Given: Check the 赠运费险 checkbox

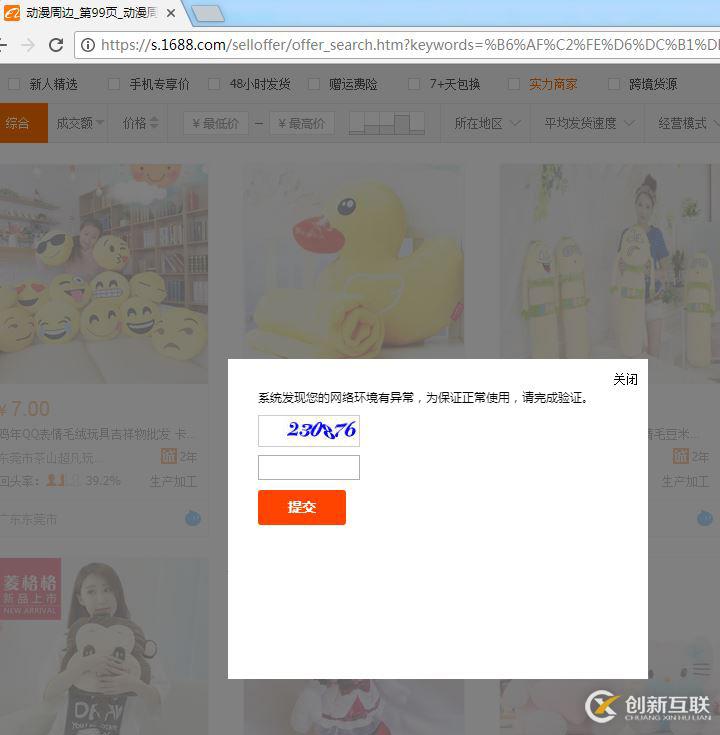Looking at the screenshot, I should point(314,84).
